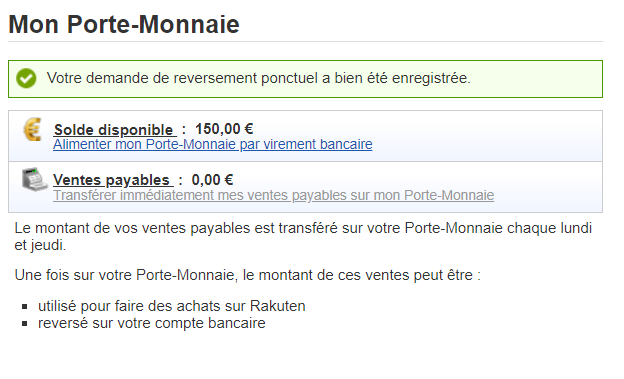
Task: Click the green checkmark success icon
Action: (x=26, y=78)
